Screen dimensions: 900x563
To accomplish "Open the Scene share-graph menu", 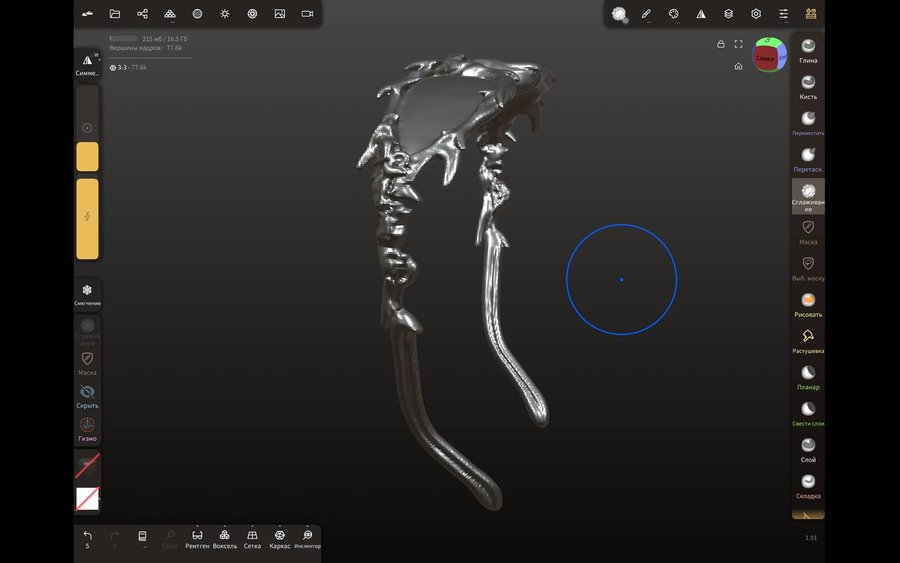I will point(142,14).
